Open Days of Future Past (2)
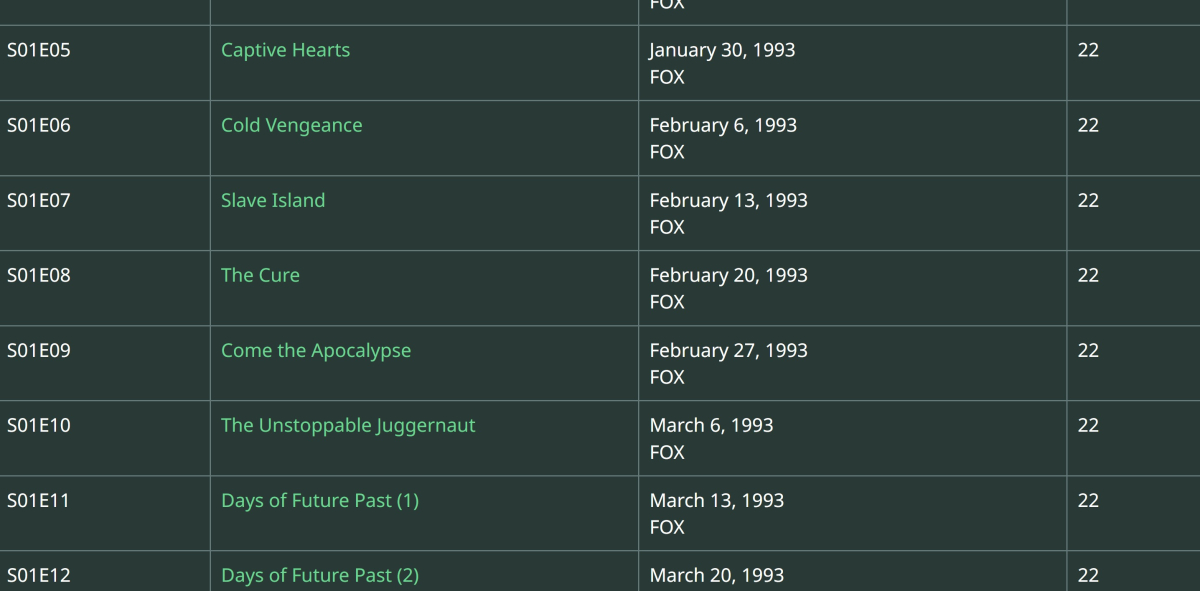 pyautogui.click(x=320, y=575)
